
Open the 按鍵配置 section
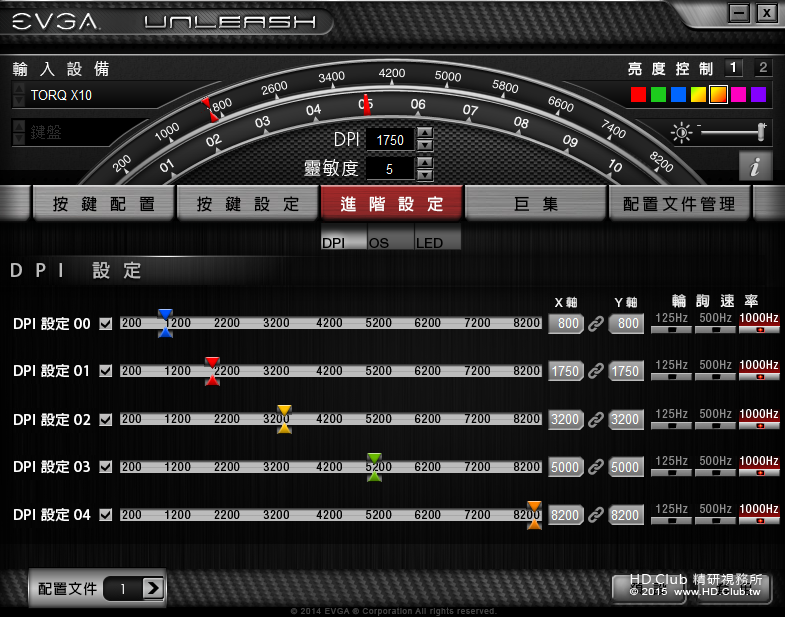click(x=104, y=203)
